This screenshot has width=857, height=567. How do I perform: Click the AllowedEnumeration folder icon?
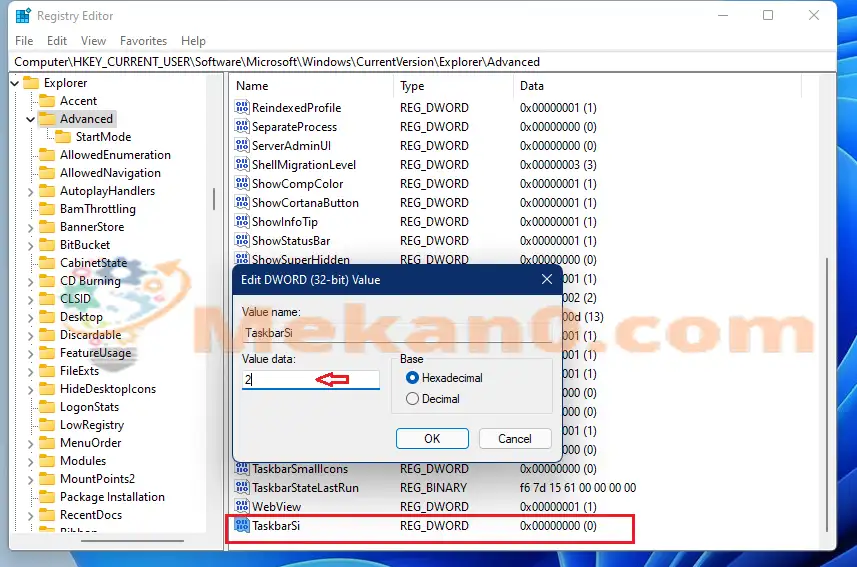pyautogui.click(x=47, y=155)
